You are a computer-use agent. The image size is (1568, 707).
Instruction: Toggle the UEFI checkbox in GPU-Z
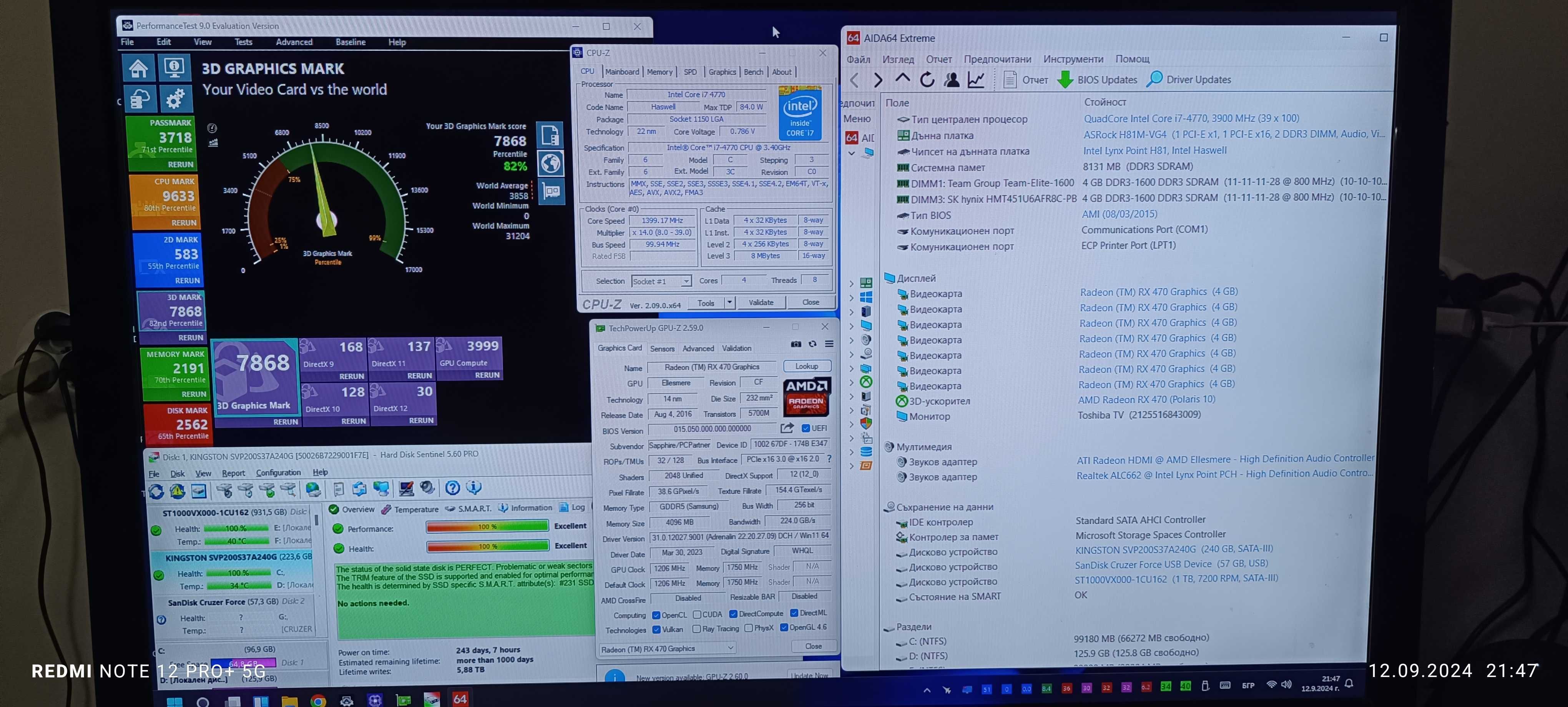(x=805, y=428)
